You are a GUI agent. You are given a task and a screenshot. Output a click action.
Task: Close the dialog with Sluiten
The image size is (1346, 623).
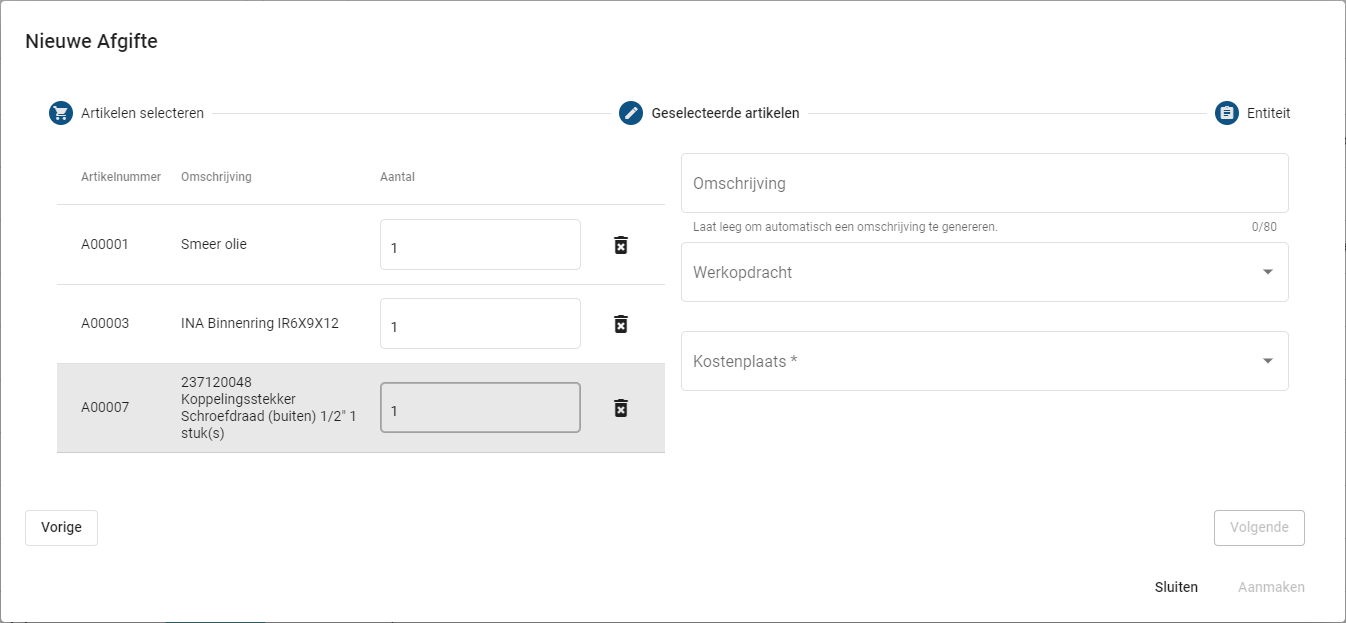[x=1176, y=587]
